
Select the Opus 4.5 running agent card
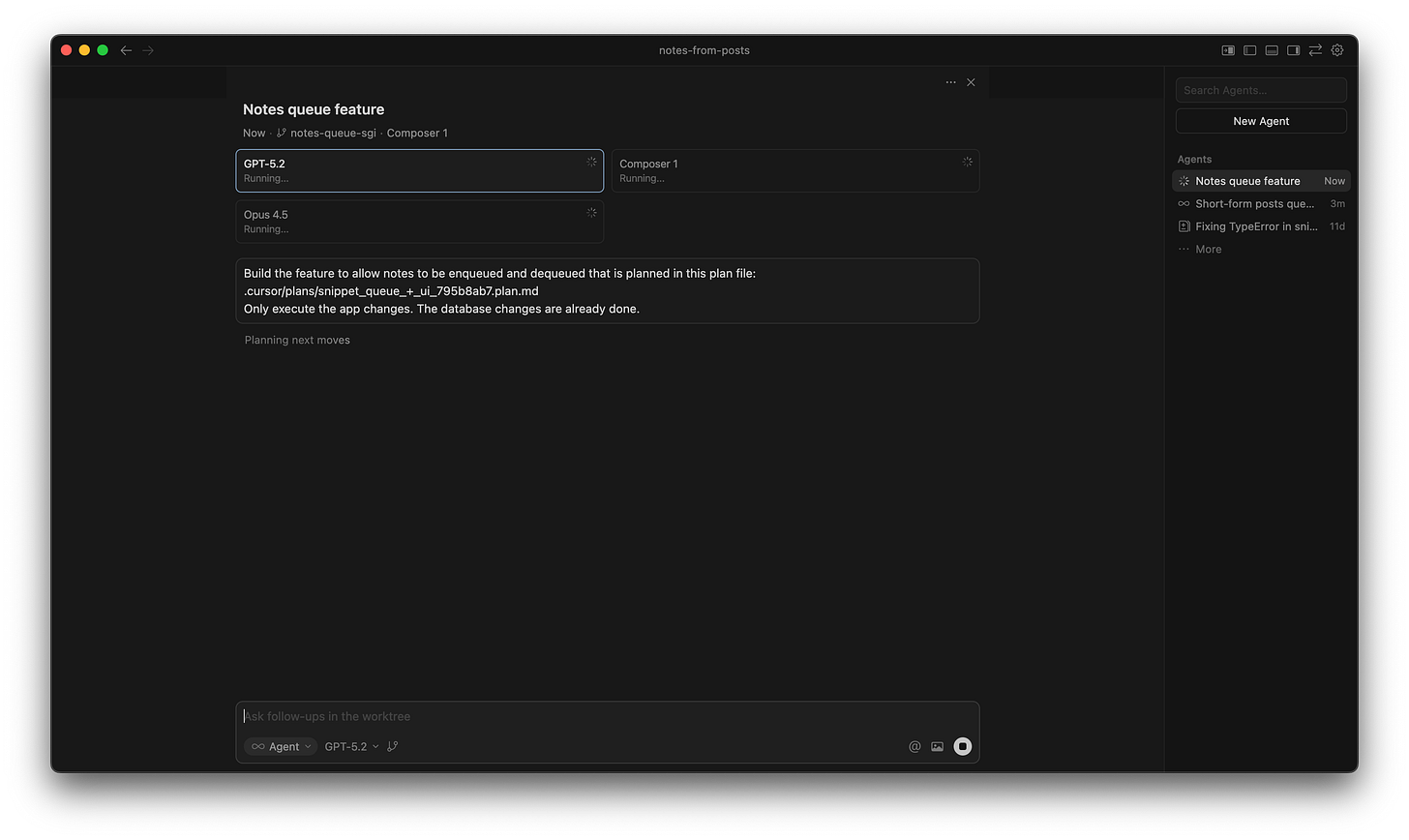point(420,222)
